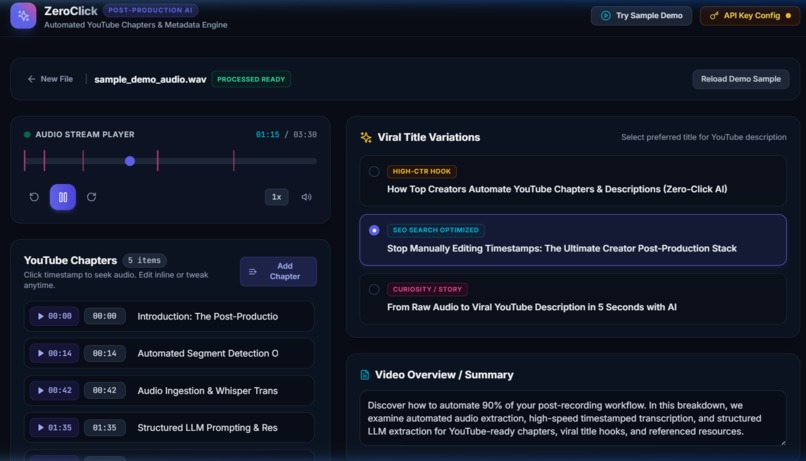Pause the audio stream playback
The image size is (806, 461).
(x=63, y=197)
